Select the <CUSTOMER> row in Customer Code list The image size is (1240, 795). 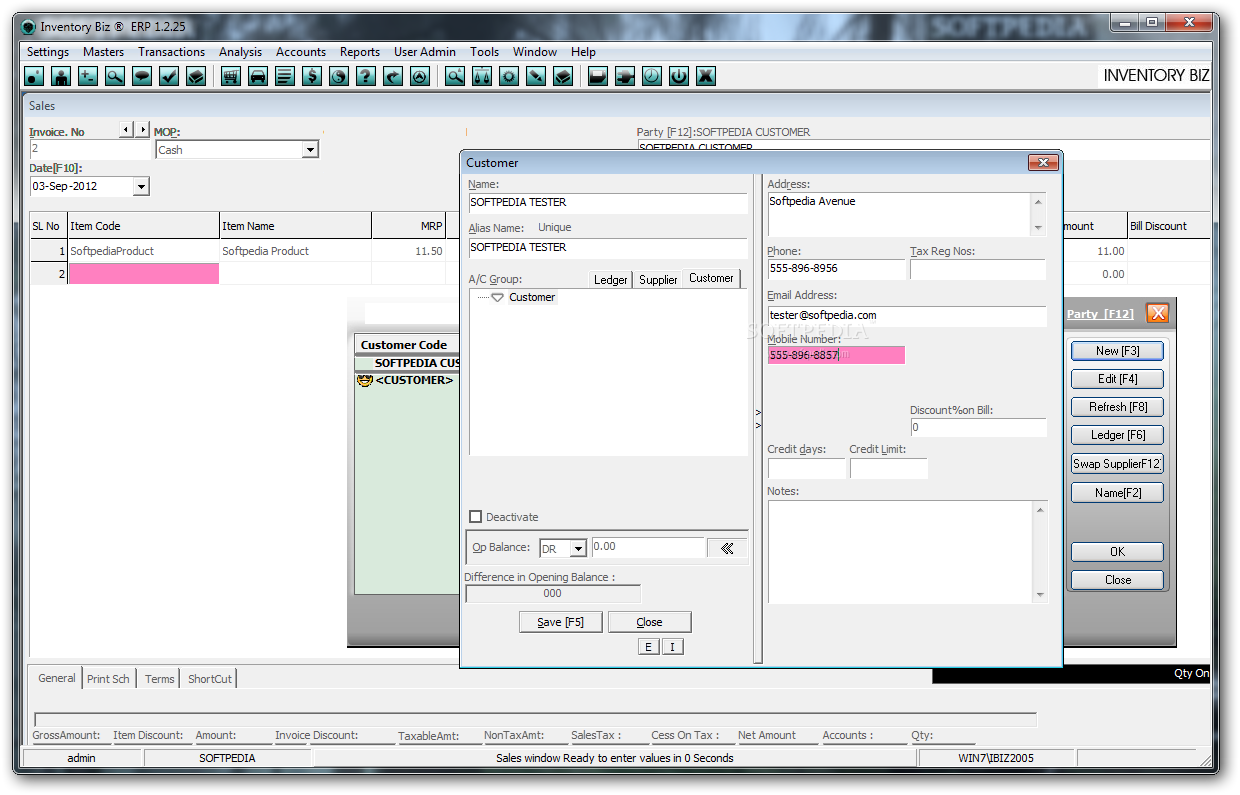407,380
